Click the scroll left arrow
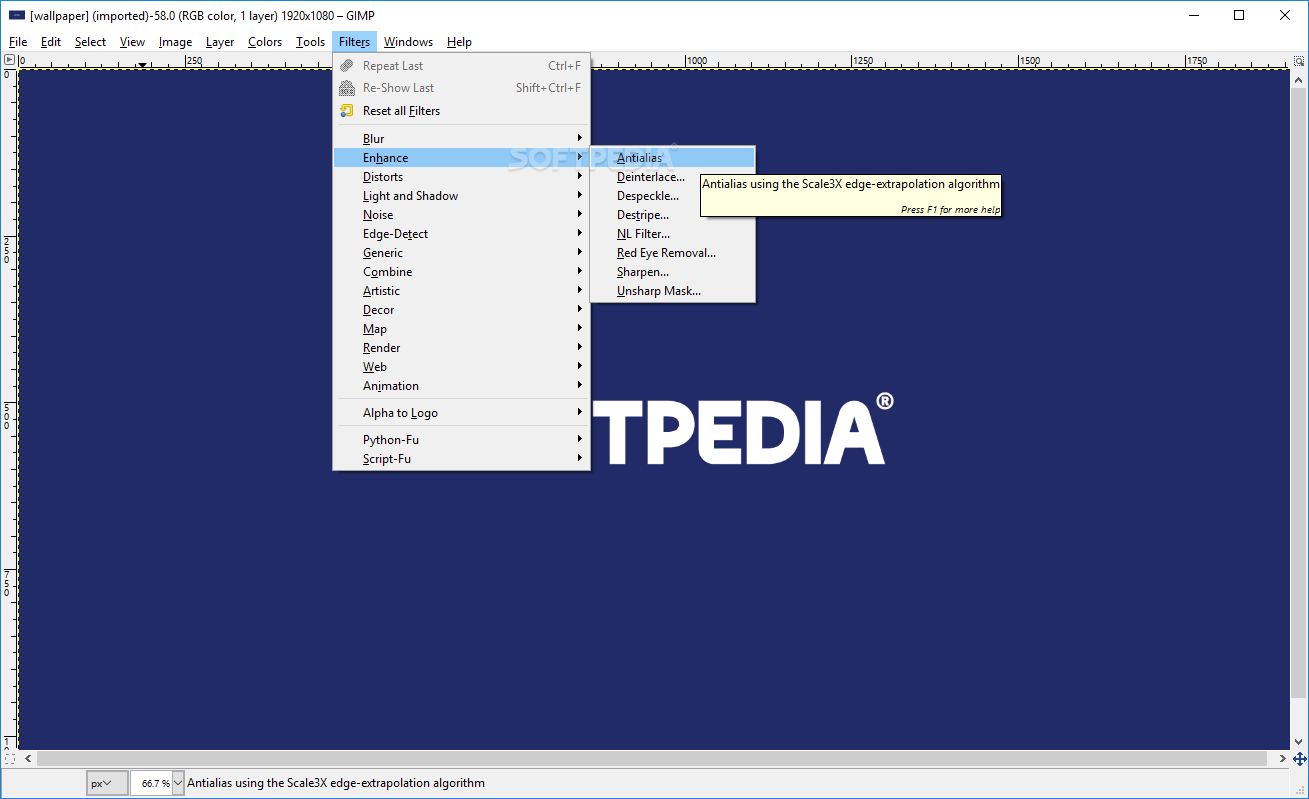This screenshot has height=799, width=1309. (x=26, y=758)
